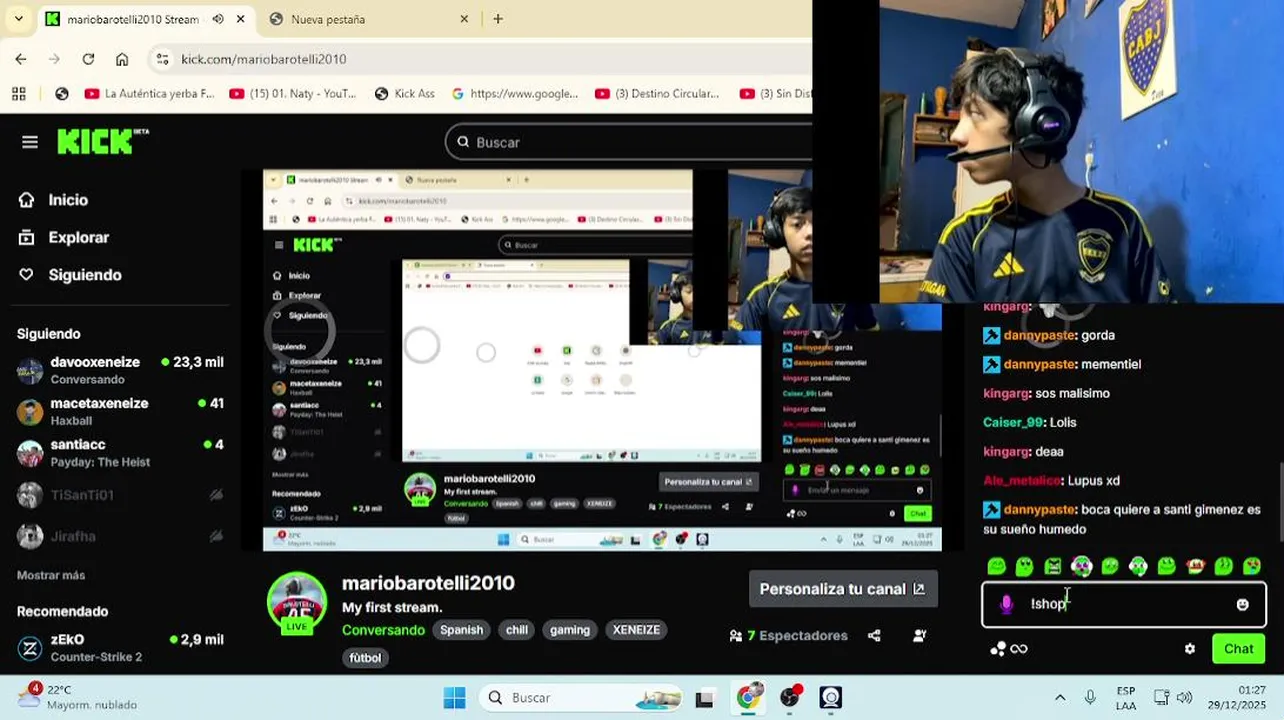Insert the red clown-haired emote
This screenshot has height=720, width=1284.
[1195, 566]
